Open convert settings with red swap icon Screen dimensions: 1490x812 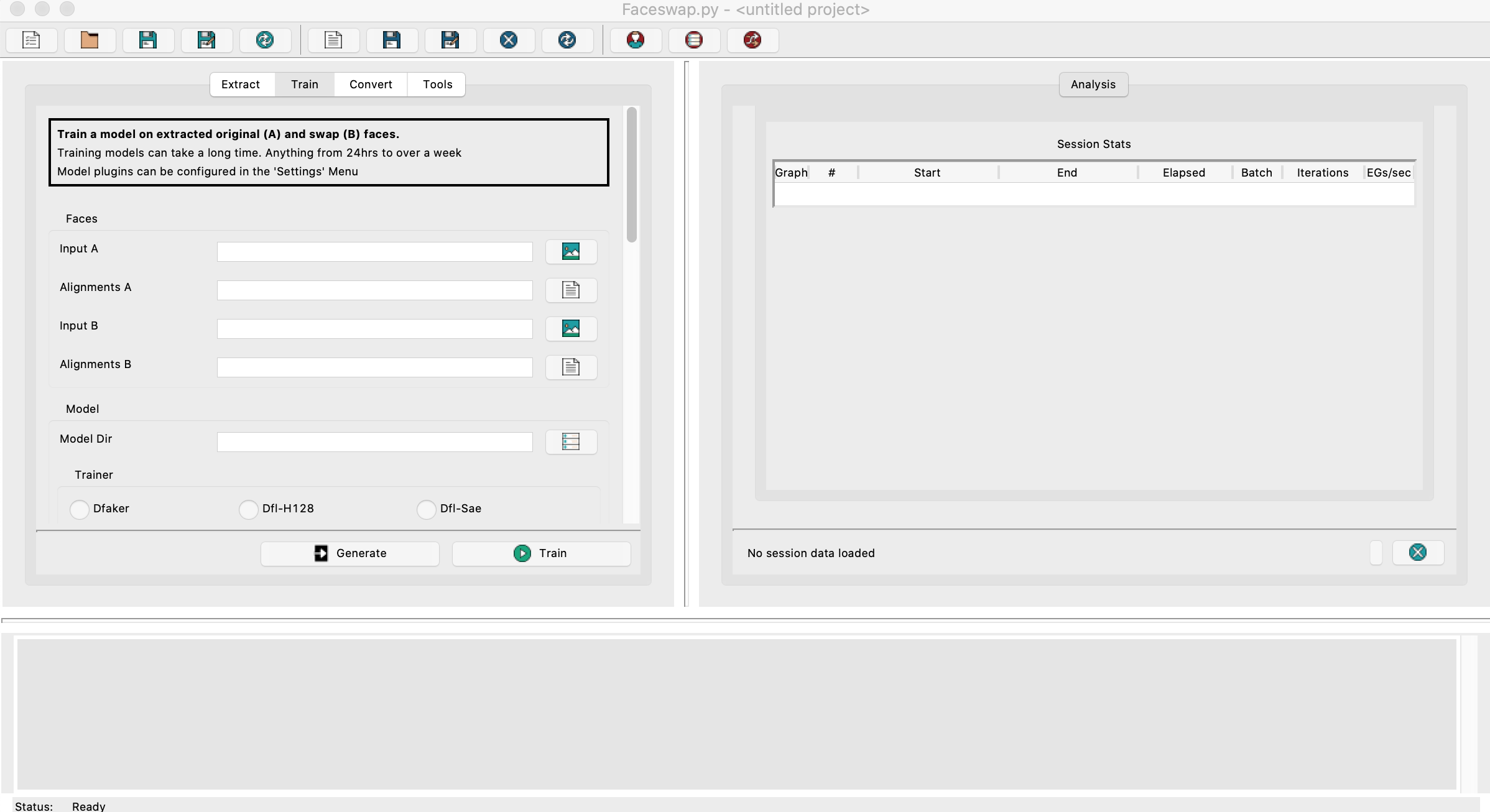click(752, 40)
